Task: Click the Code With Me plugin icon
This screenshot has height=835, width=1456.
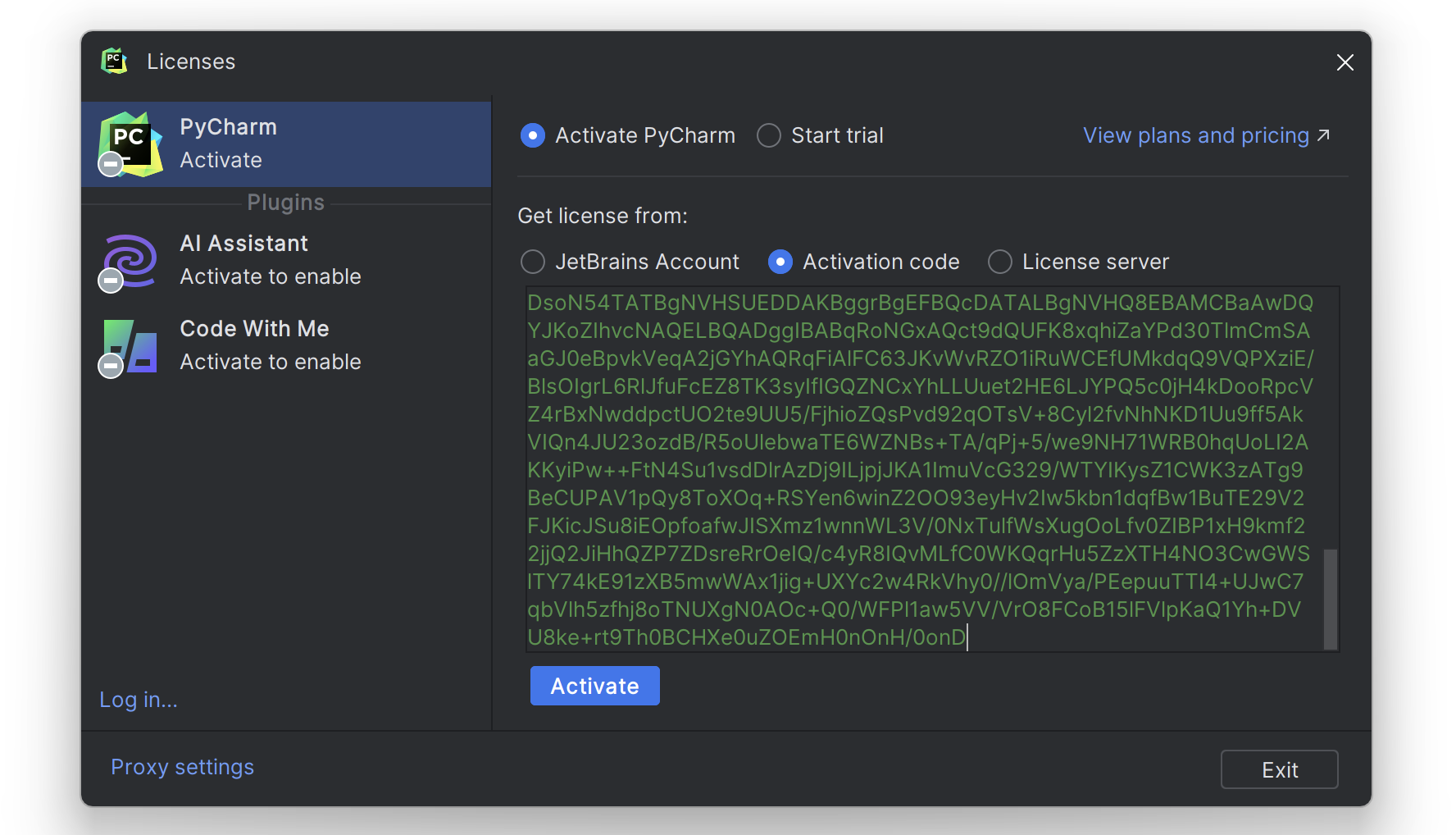Action: pyautogui.click(x=130, y=347)
